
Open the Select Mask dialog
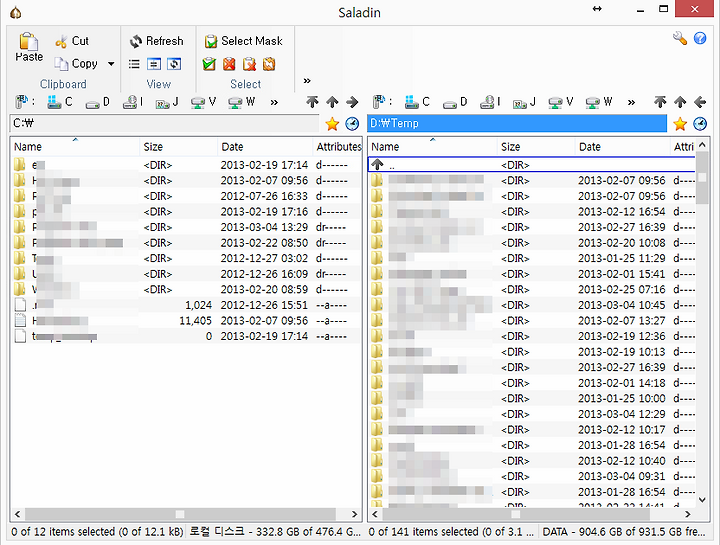[243, 41]
